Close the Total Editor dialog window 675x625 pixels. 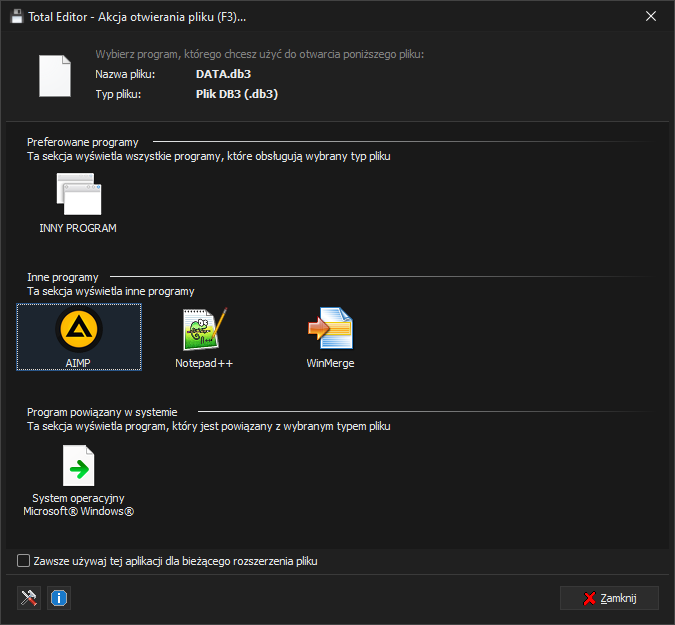click(x=651, y=16)
